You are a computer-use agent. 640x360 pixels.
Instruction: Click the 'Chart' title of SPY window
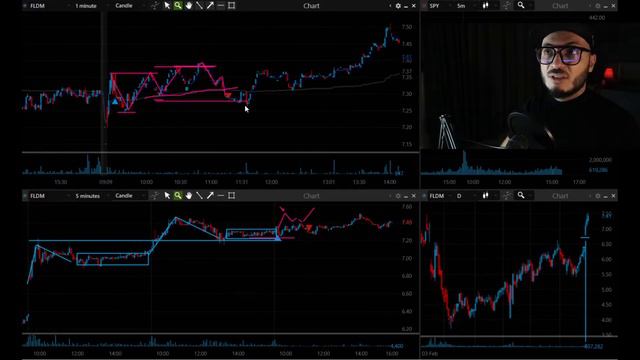pos(560,6)
